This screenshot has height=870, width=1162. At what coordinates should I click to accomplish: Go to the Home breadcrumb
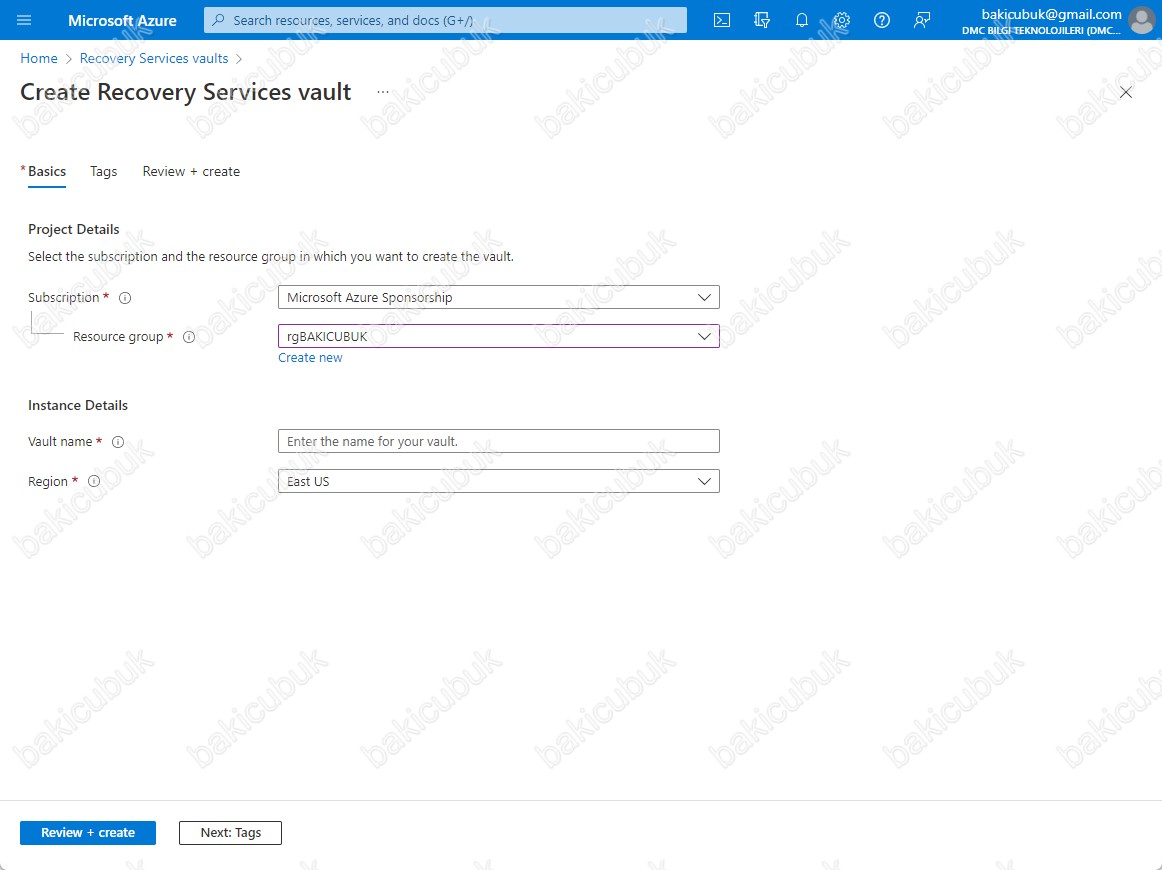pos(39,59)
